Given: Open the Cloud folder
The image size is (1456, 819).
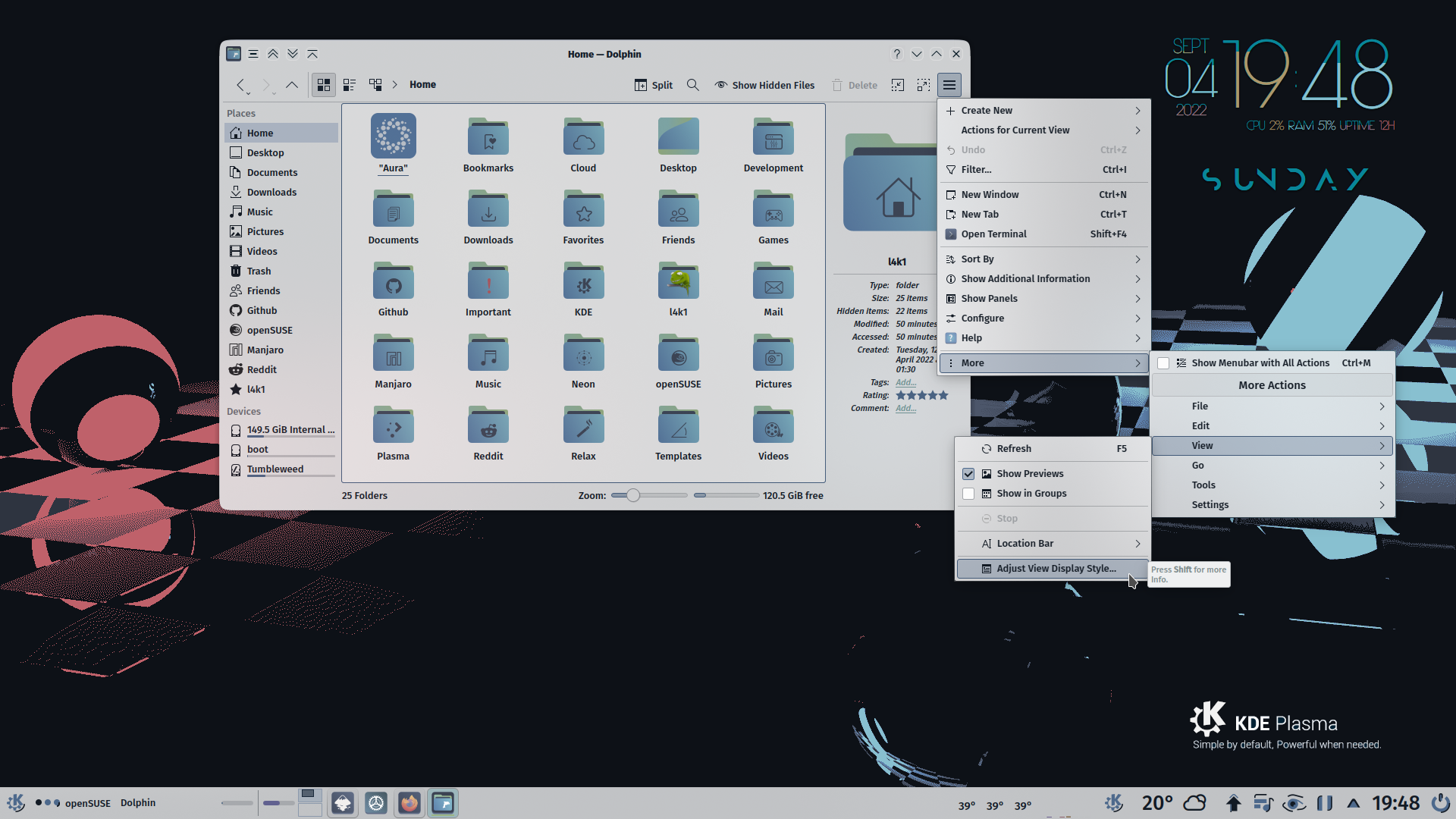Looking at the screenshot, I should [583, 144].
